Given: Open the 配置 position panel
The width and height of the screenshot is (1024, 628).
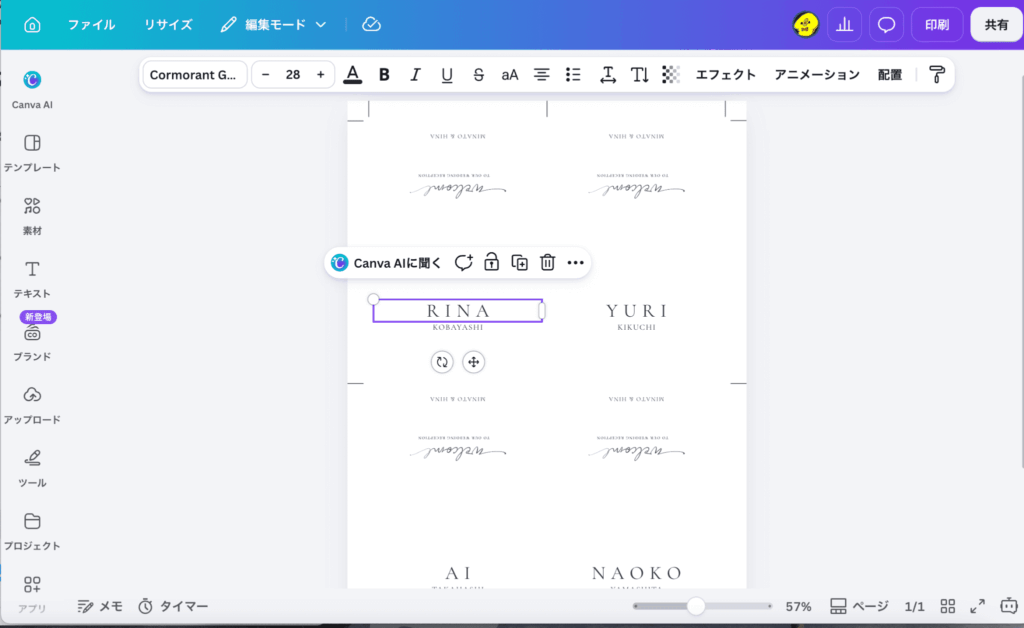Looking at the screenshot, I should pyautogui.click(x=889, y=74).
